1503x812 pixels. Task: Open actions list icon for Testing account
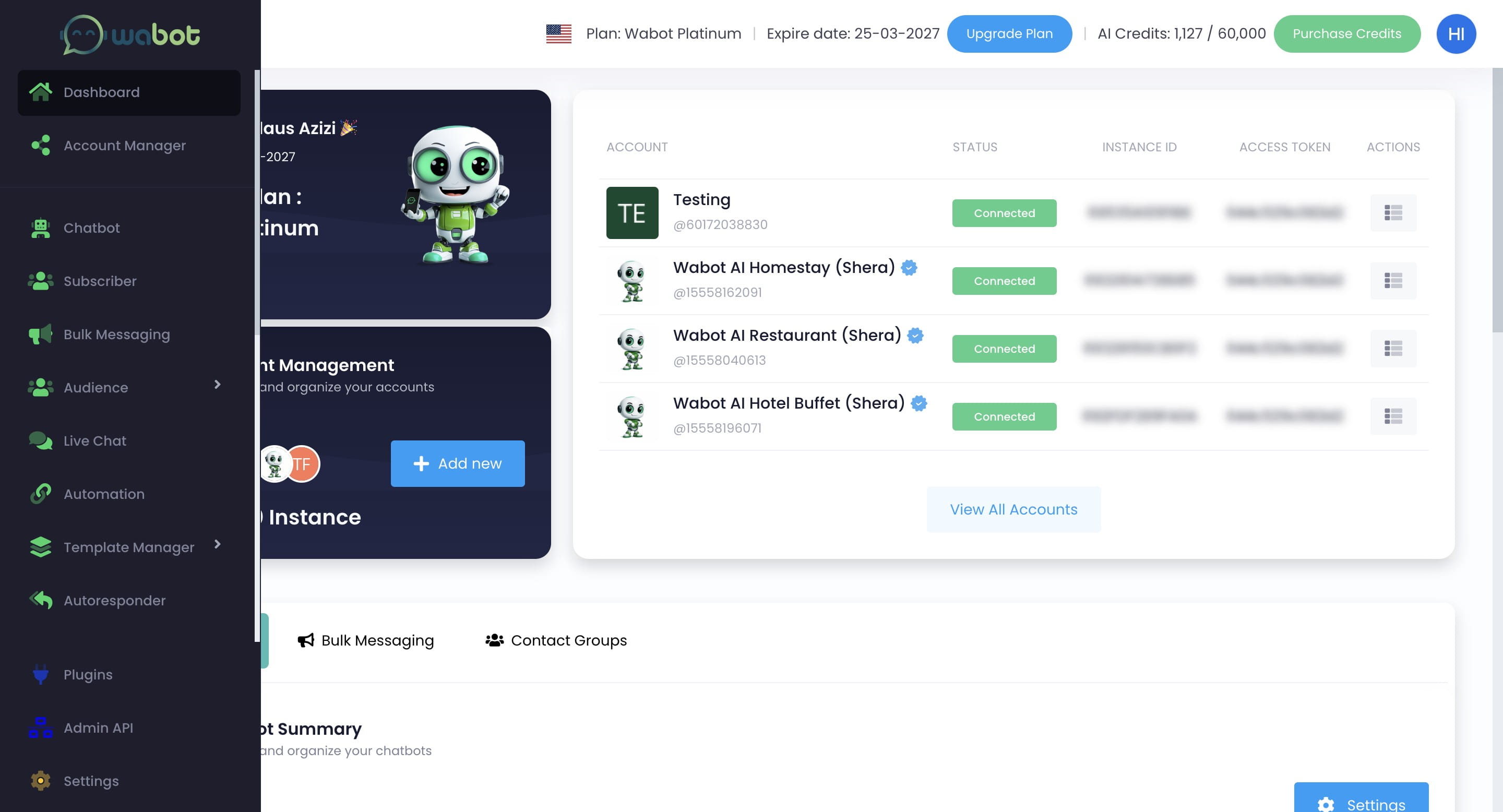coord(1393,213)
